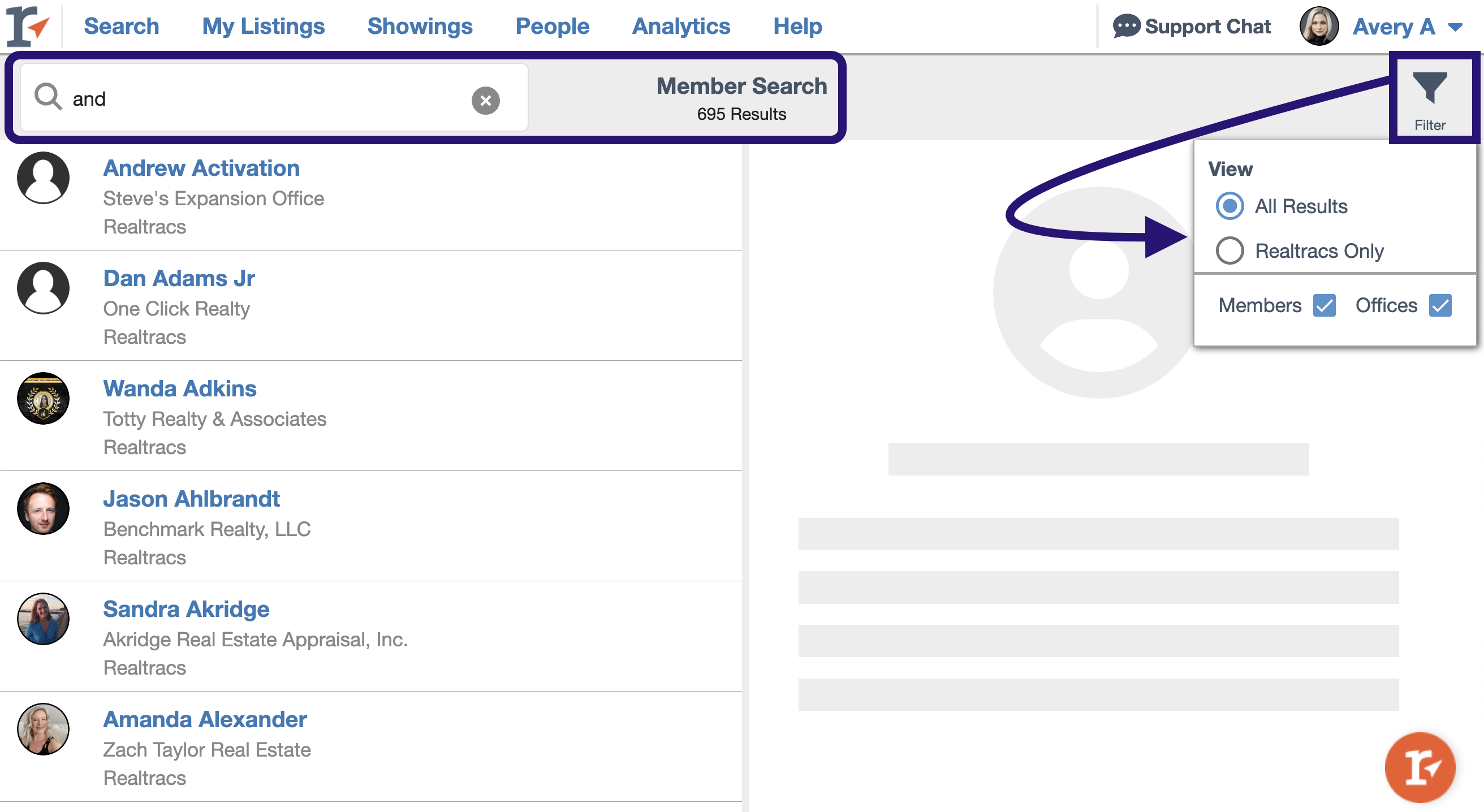Click Benchmark Realty, LLC text
Screen dimensions: 1484x812
pyautogui.click(x=207, y=530)
